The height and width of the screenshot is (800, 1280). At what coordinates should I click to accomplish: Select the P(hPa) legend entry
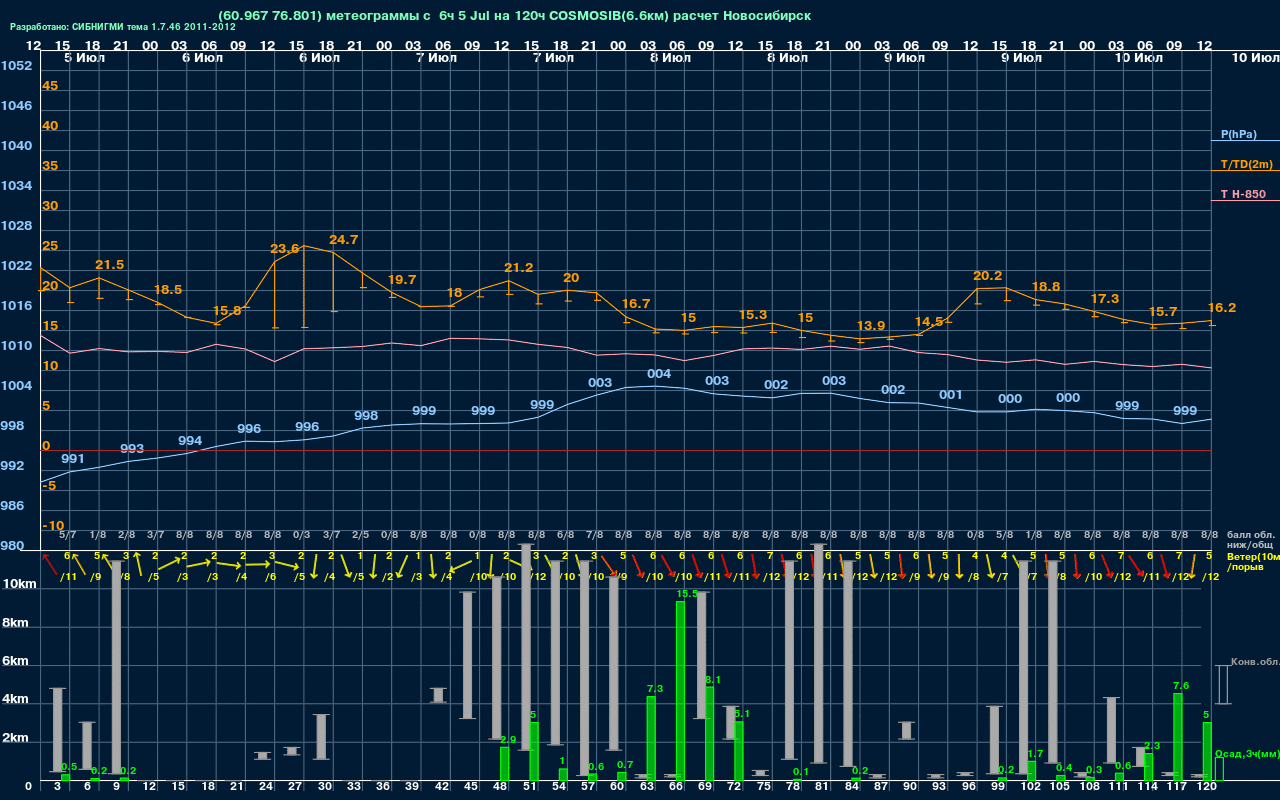1238,134
